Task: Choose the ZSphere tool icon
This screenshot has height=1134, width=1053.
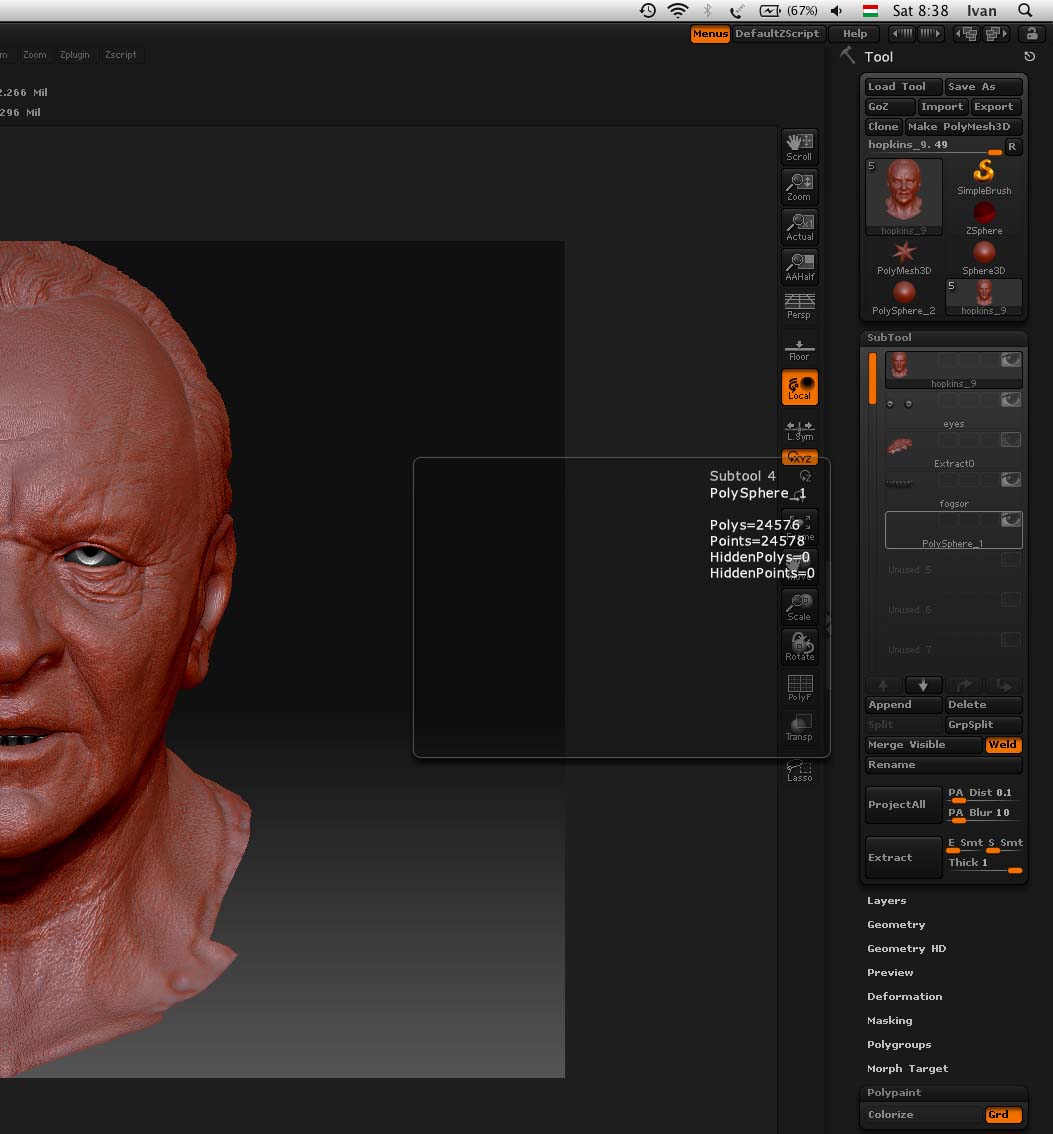Action: 984,213
